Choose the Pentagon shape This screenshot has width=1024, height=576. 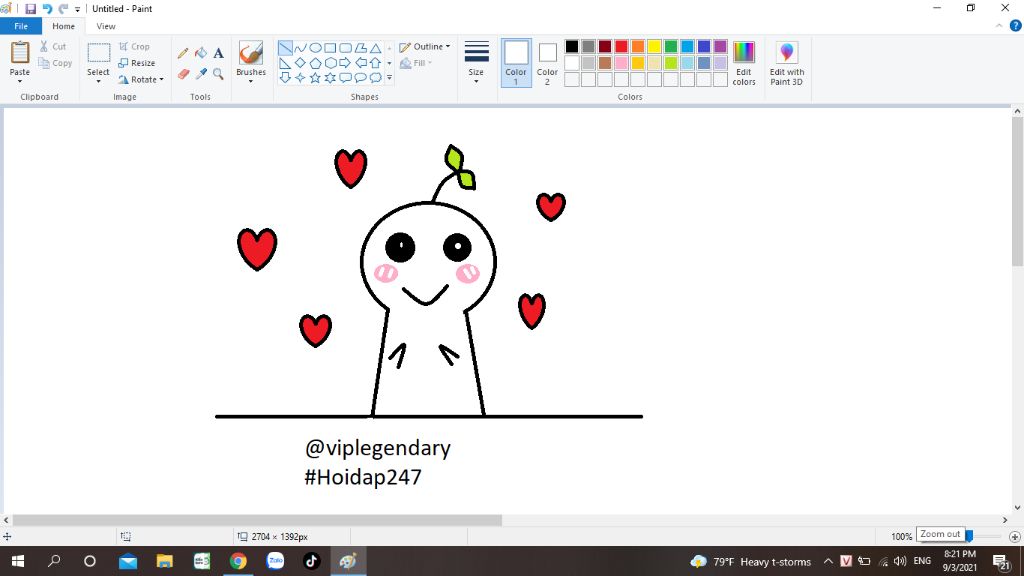point(315,63)
